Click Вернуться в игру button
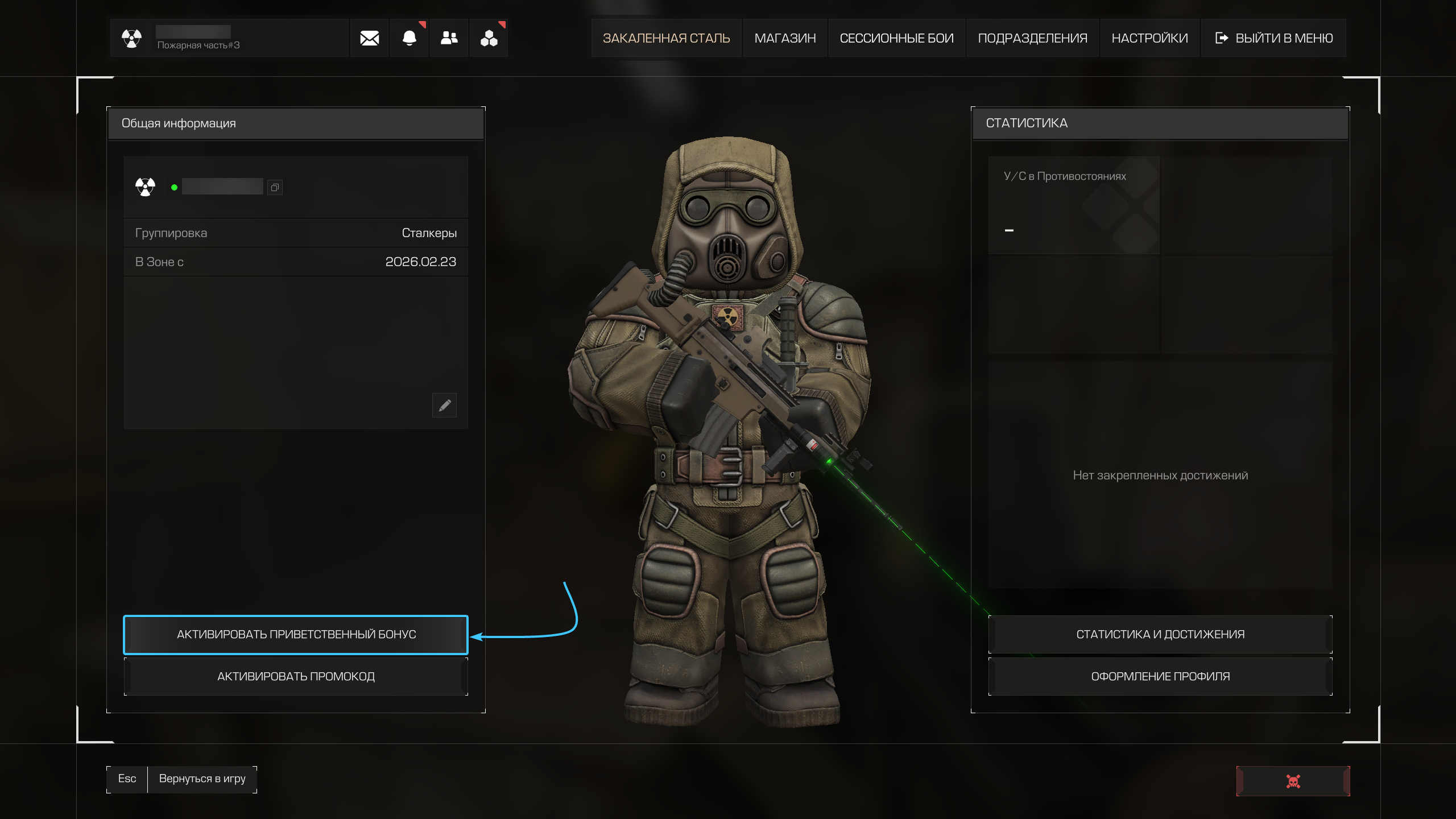Image resolution: width=1456 pixels, height=819 pixels. [x=202, y=779]
